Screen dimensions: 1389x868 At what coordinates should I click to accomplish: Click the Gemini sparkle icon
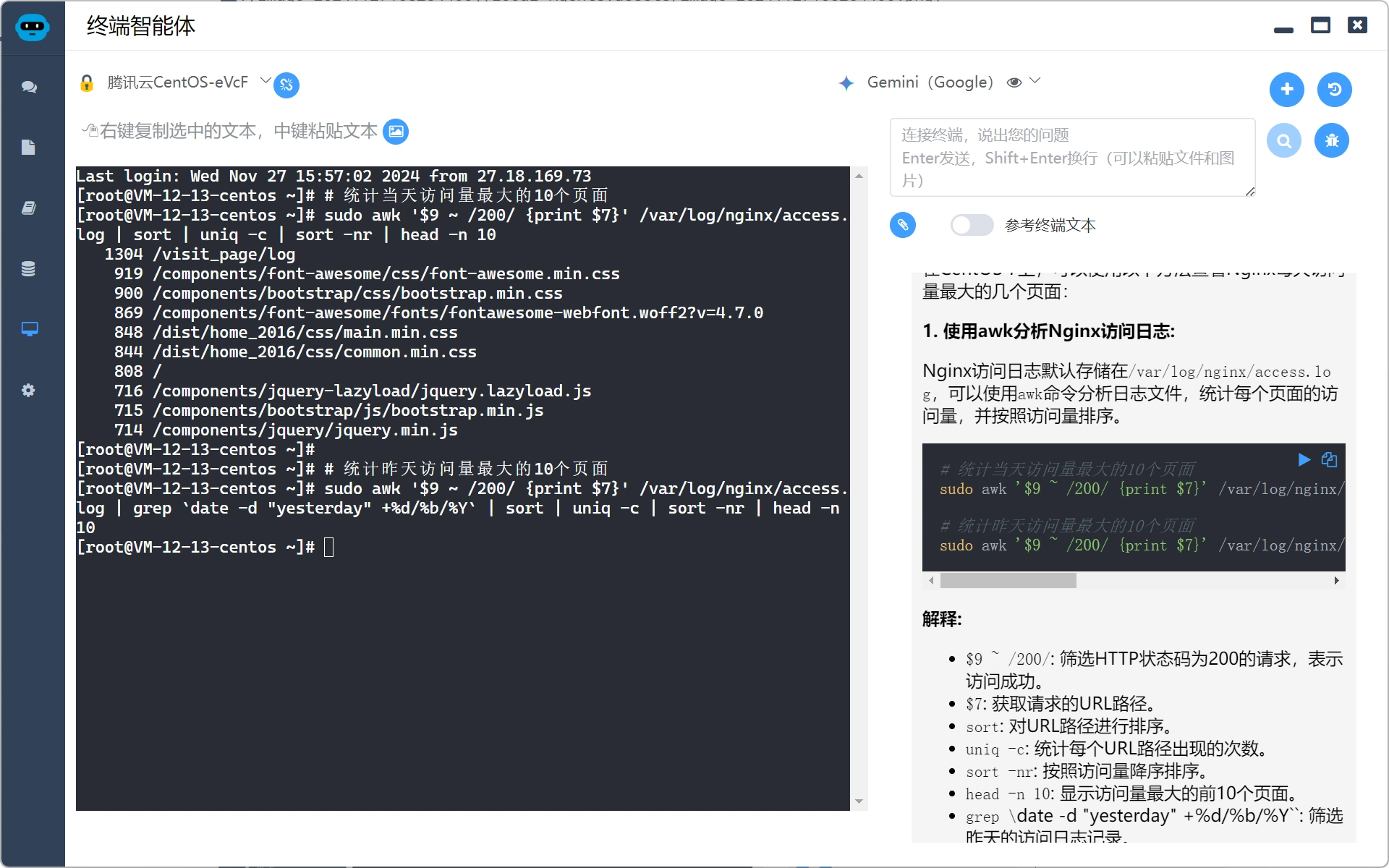point(846,83)
